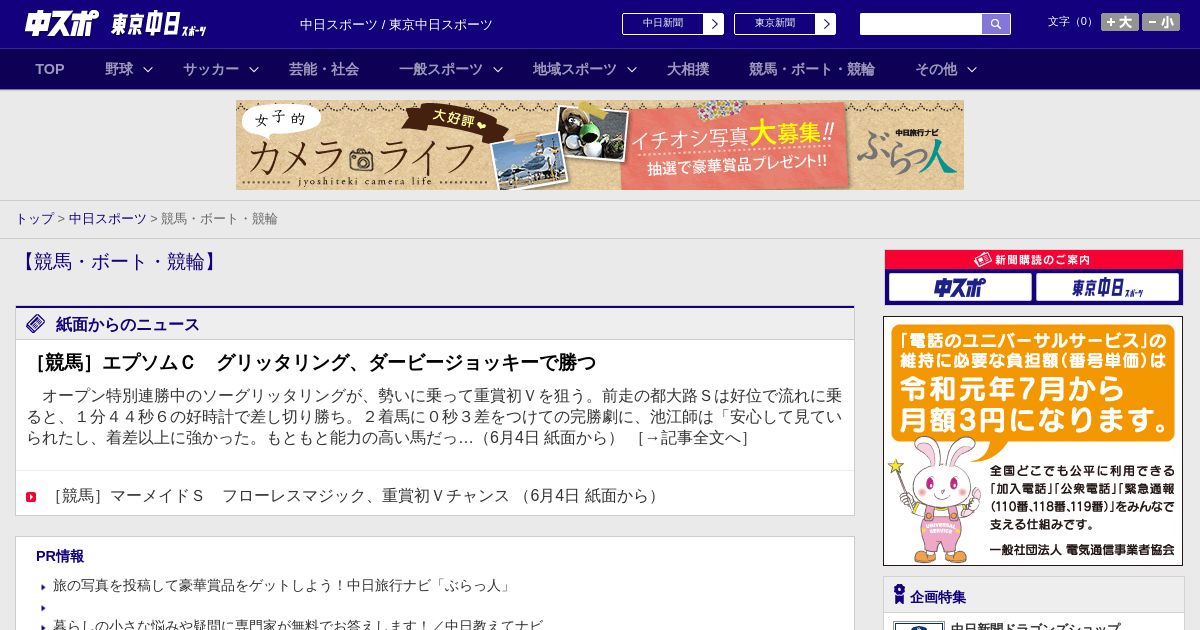The image size is (1200, 630).
Task: Open the 野球 menu
Action: (119, 69)
